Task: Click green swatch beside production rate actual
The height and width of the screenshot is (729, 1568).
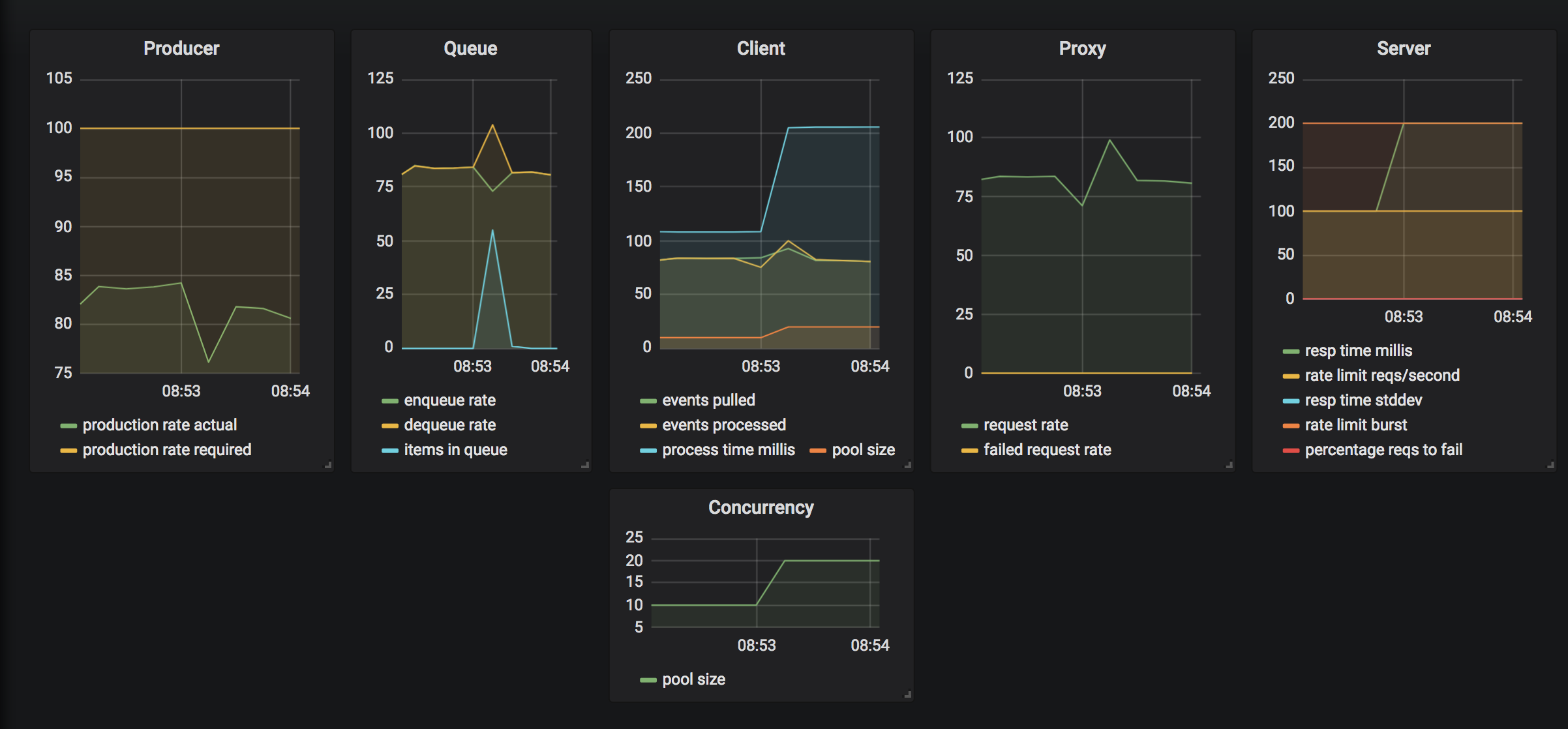Action: (x=68, y=426)
